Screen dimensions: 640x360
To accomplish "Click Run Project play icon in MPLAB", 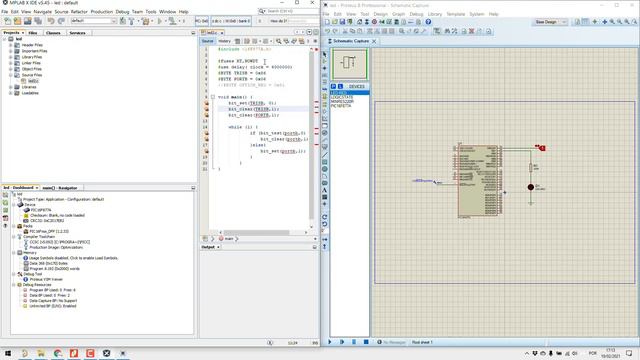I will [160, 21].
